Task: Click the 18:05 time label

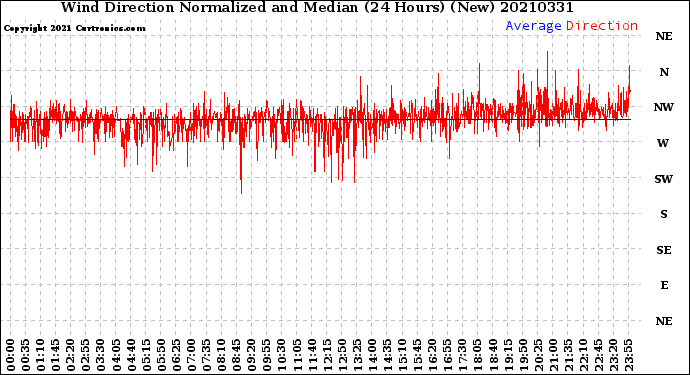Action: [x=478, y=355]
